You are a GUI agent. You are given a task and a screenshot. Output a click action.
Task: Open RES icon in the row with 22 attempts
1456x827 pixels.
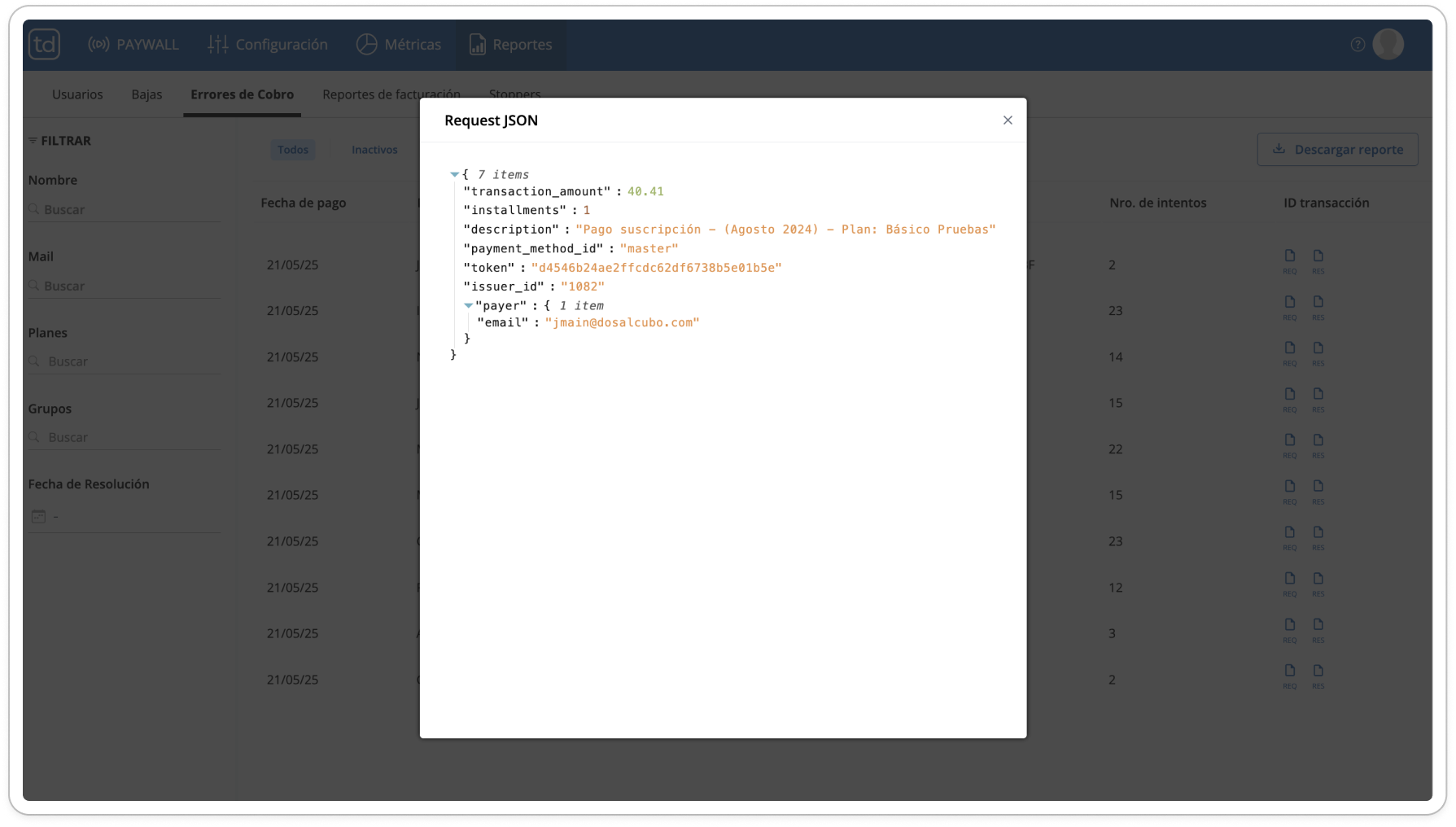point(1318,446)
